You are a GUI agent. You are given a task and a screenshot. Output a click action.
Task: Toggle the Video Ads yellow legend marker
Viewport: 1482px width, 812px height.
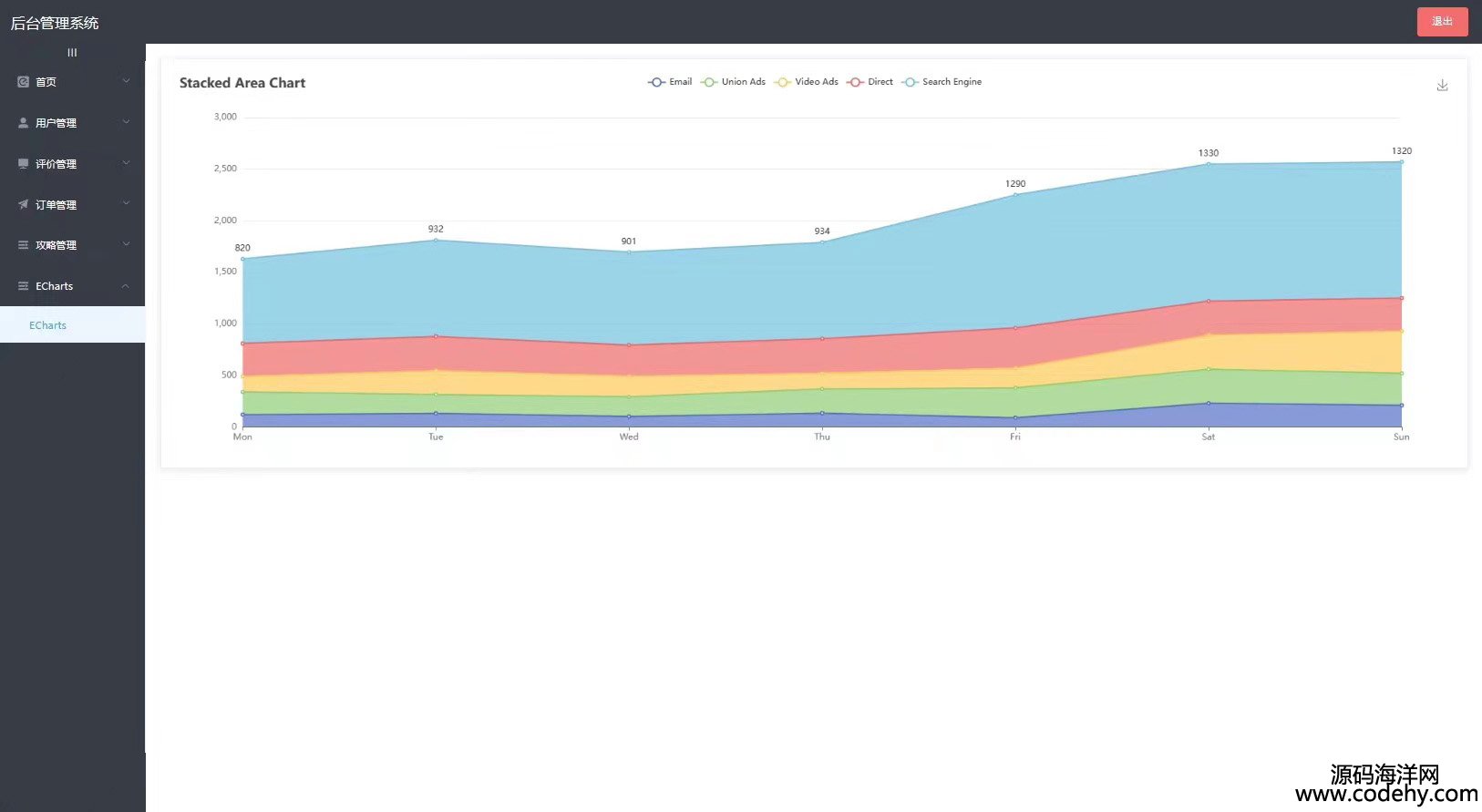pos(782,82)
